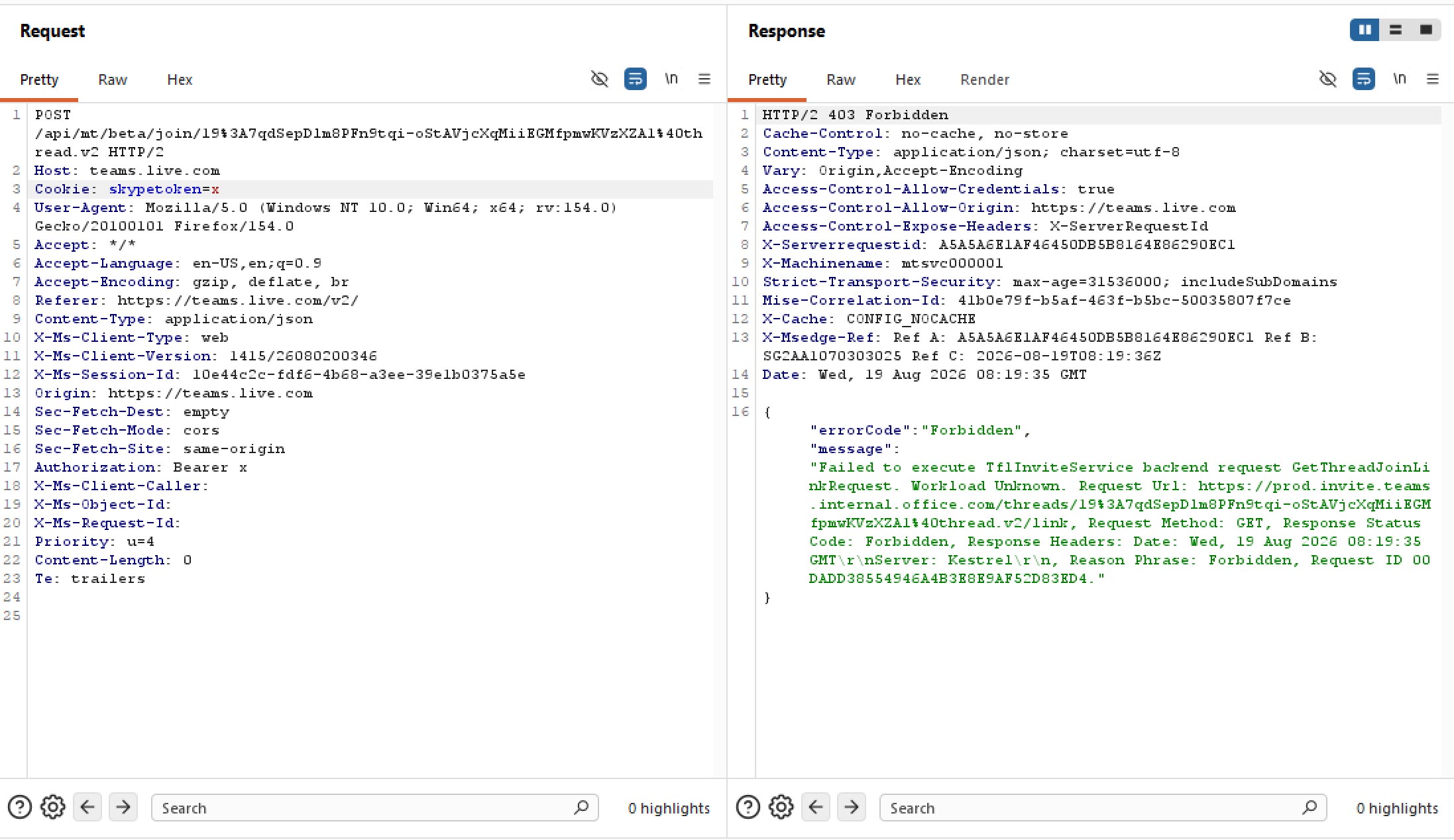Switch to Response Raw tab

tap(840, 79)
